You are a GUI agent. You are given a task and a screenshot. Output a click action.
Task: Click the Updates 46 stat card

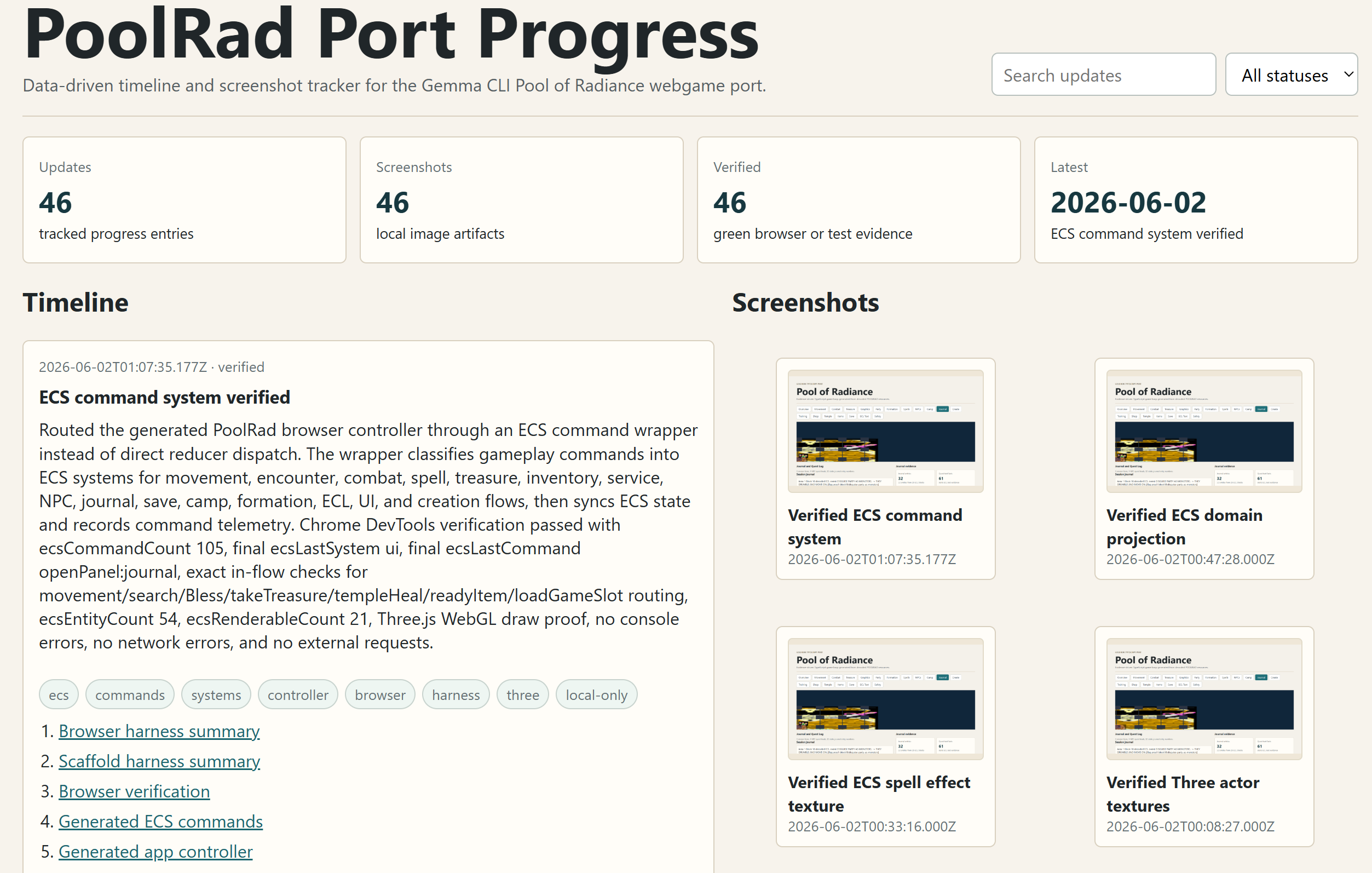tap(185, 200)
